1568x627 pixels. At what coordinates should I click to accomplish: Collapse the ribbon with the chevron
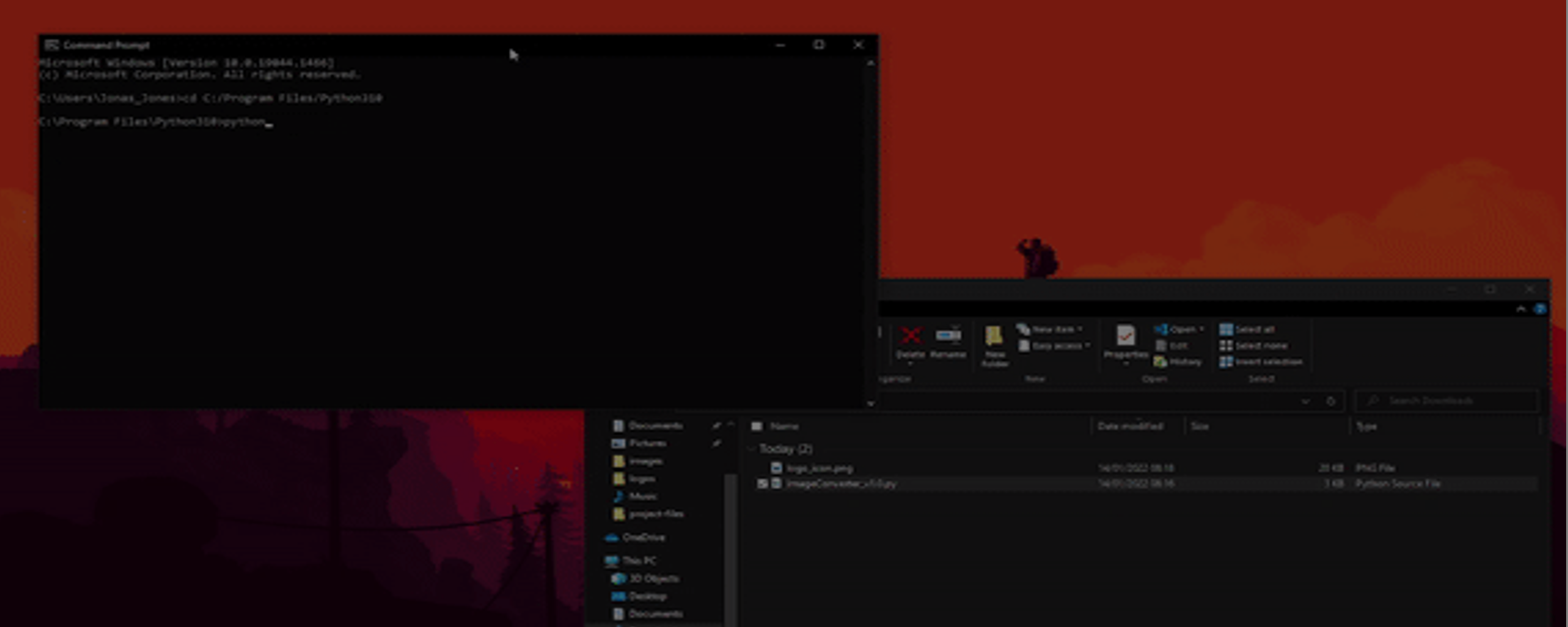click(1520, 309)
